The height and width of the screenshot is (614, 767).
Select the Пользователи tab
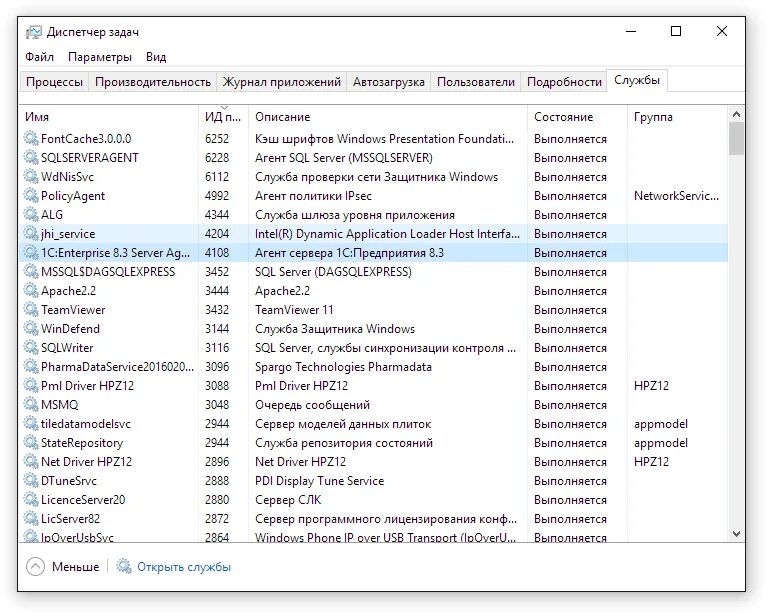tap(475, 82)
